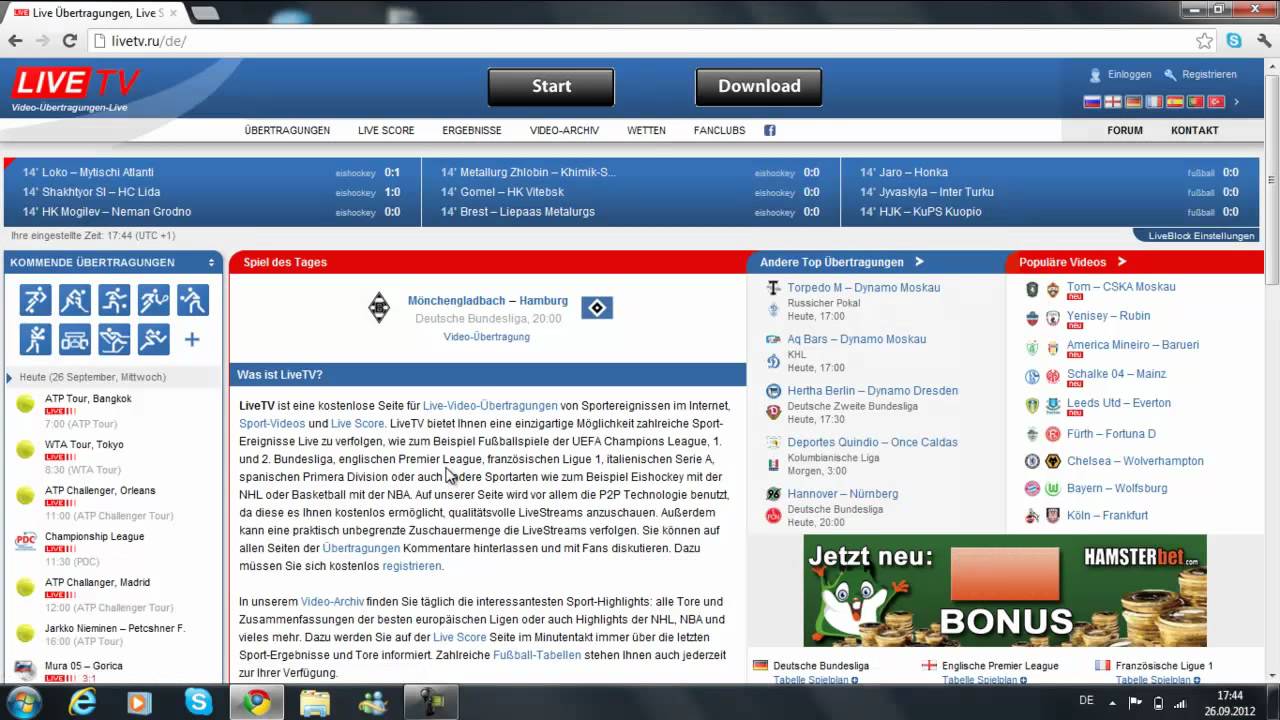Focus the address bar showing livetv.ru/de/

tap(640, 41)
